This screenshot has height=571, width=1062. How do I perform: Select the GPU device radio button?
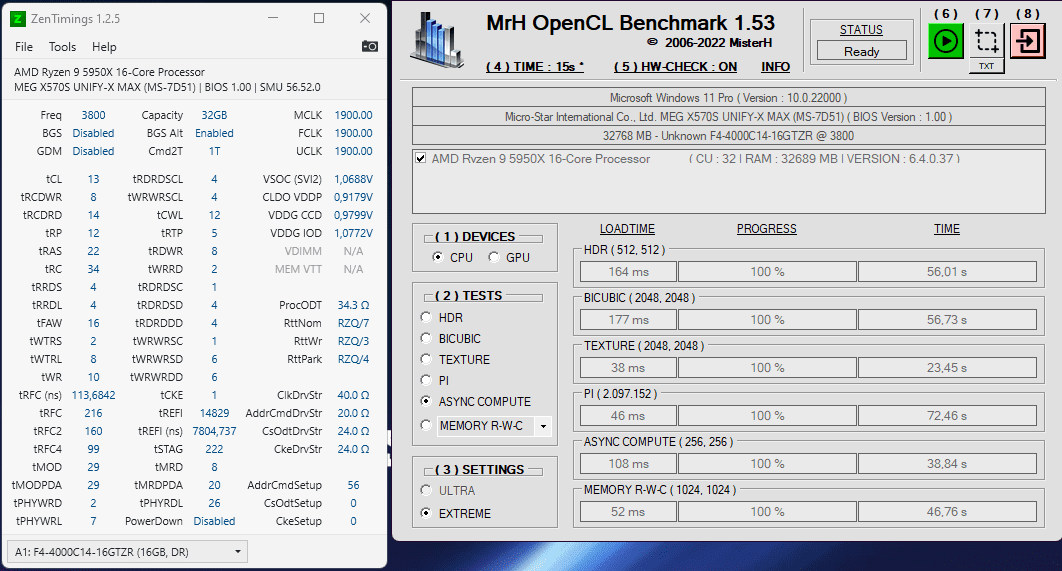(x=494, y=257)
